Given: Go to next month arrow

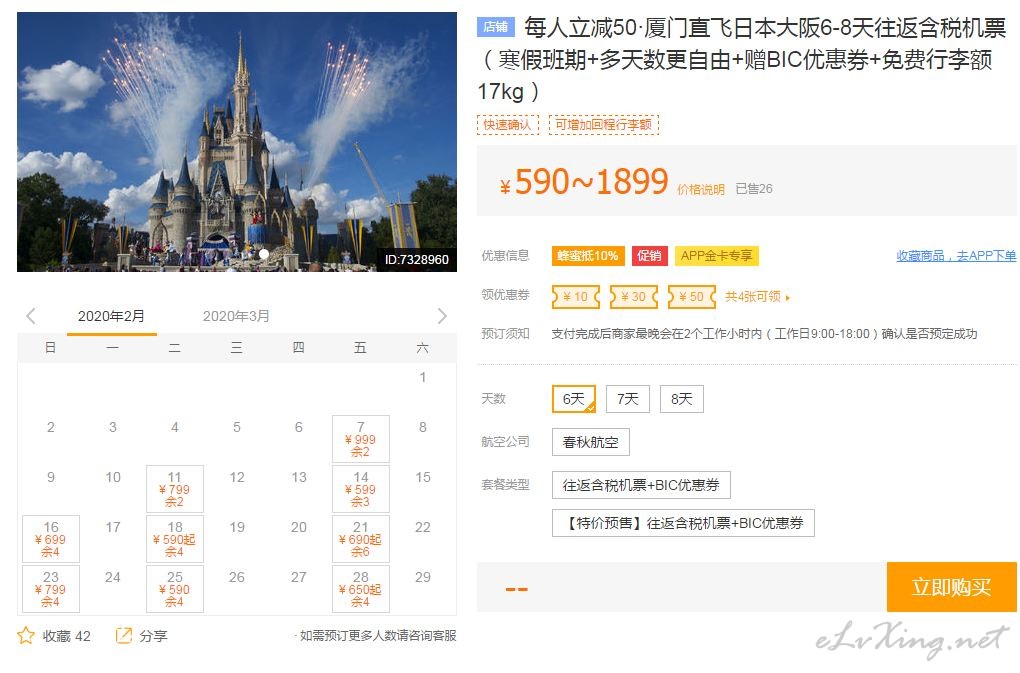Looking at the screenshot, I should [442, 316].
